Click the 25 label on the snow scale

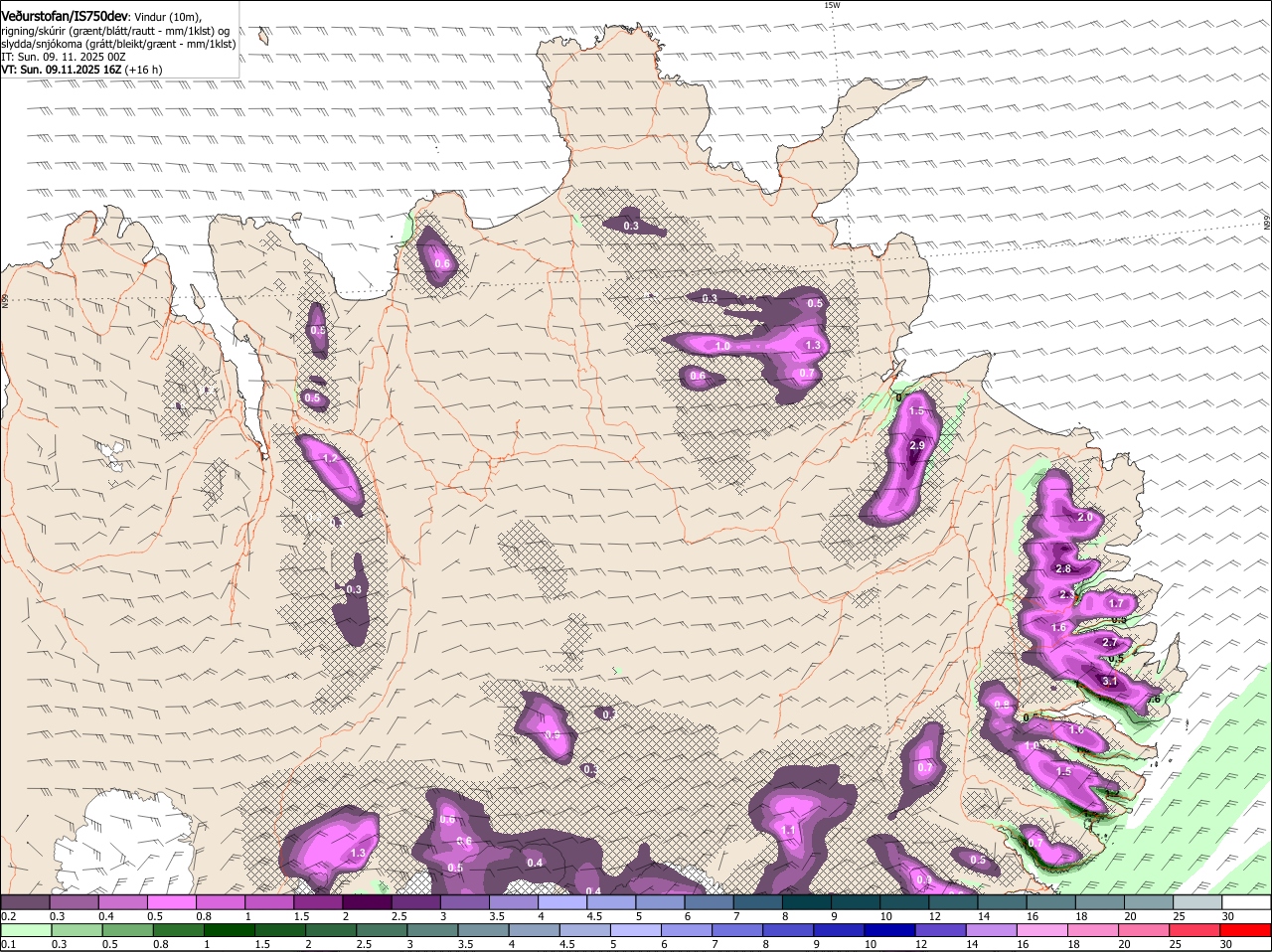tap(1177, 916)
